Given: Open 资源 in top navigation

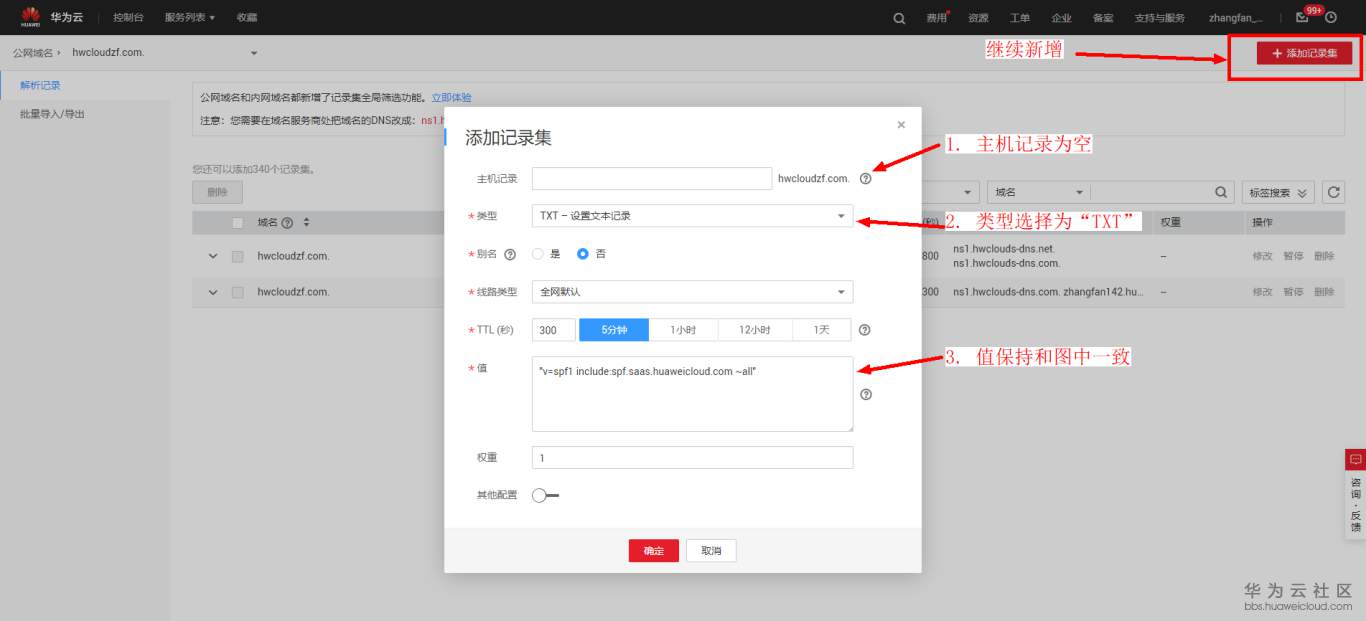Looking at the screenshot, I should pos(978,18).
